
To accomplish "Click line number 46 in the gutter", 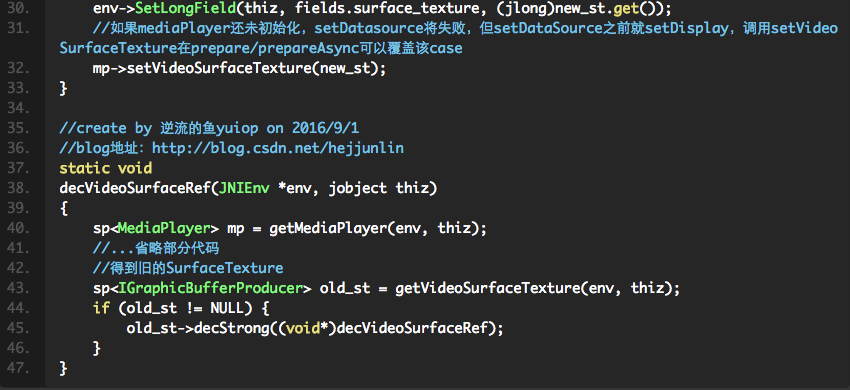I will (18, 348).
